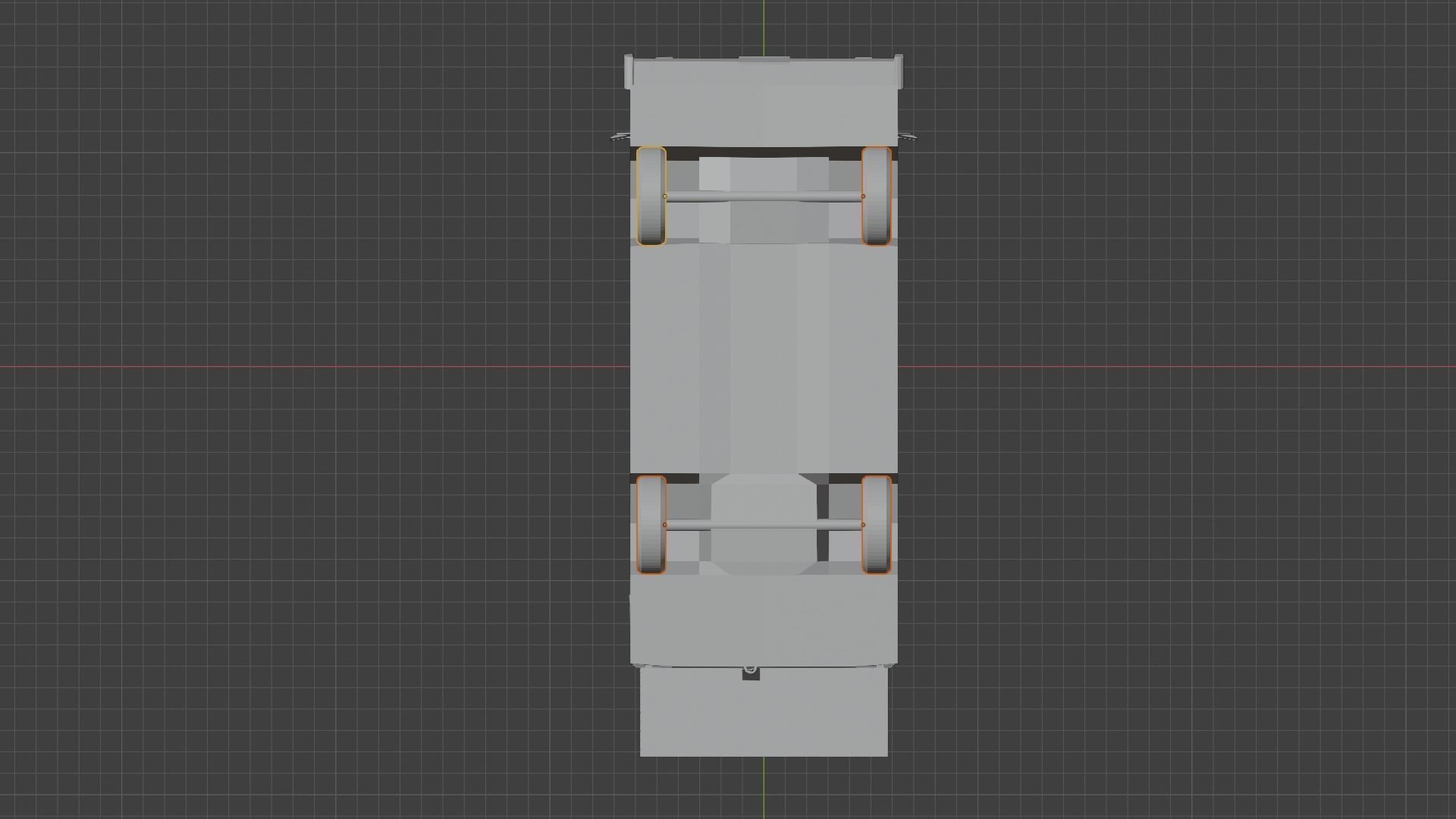
Task: Click the small dark hitch box under the body
Action: click(750, 674)
